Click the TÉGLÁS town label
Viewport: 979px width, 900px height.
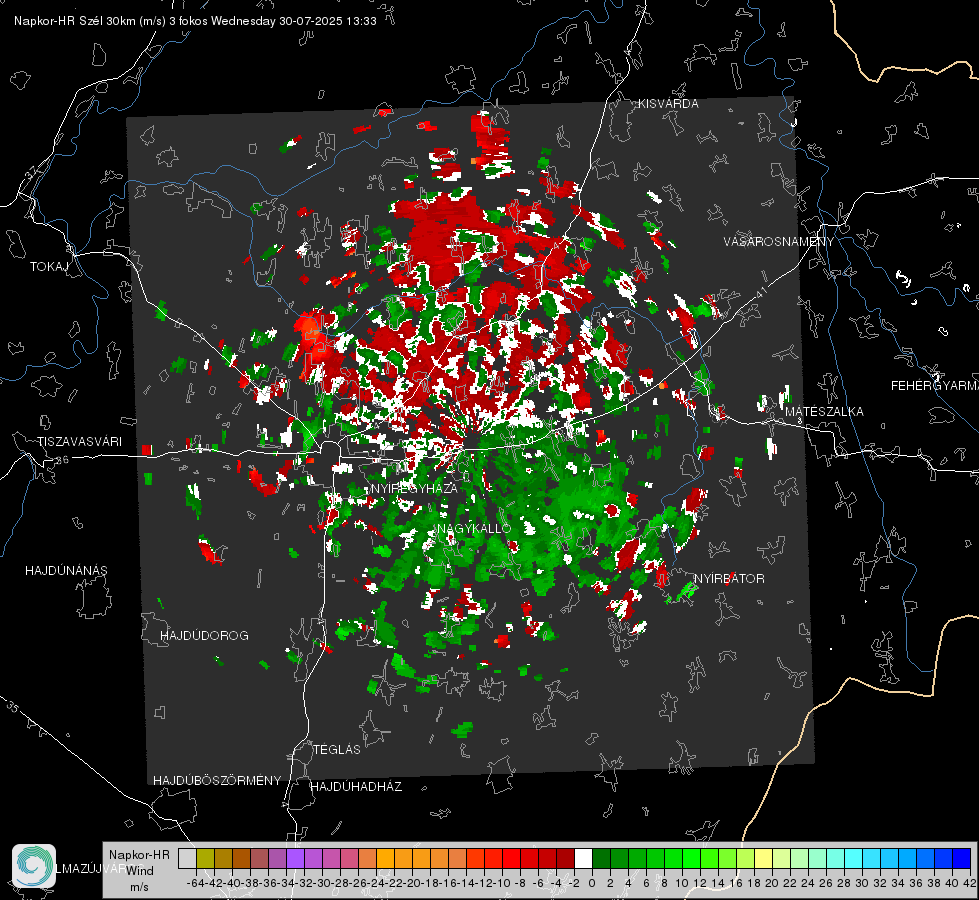[337, 749]
